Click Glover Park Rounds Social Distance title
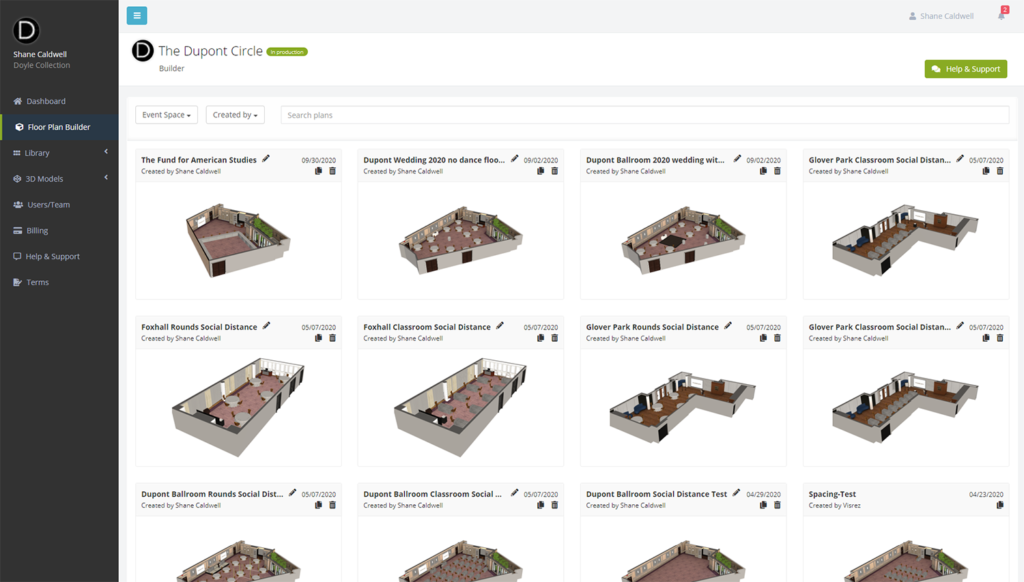 (652, 327)
